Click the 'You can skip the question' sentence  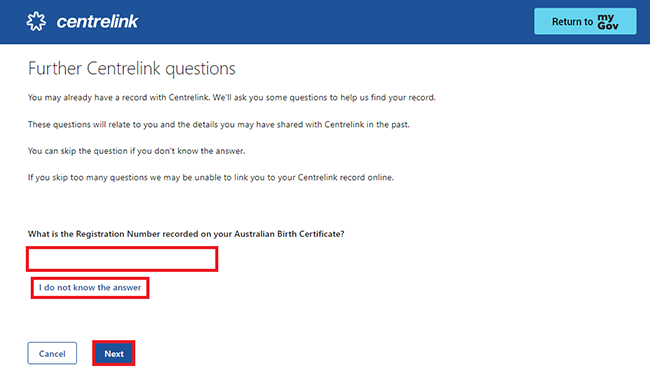(136, 151)
